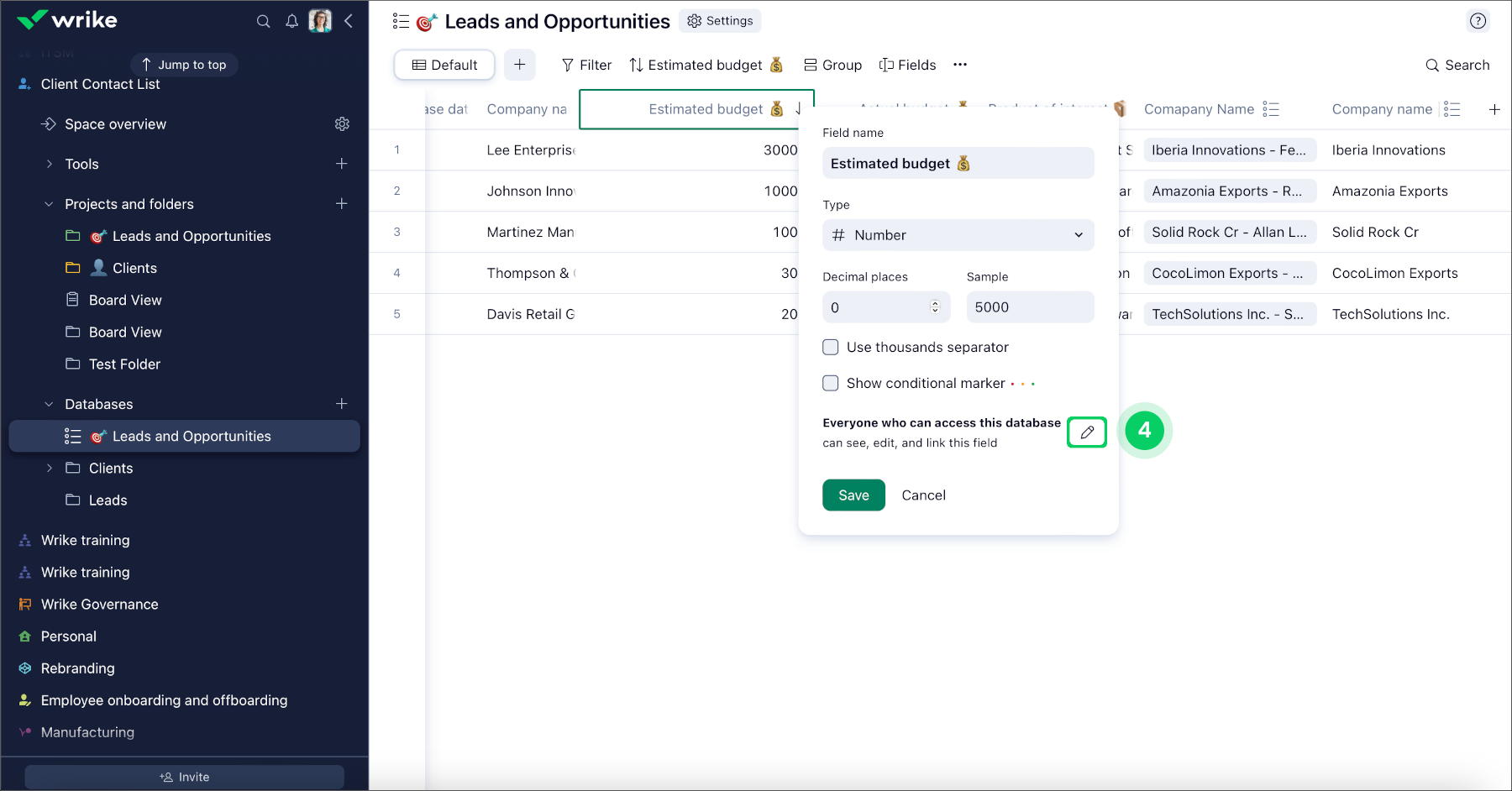Expand the Clients item under Databases
1512x791 pixels.
click(49, 468)
